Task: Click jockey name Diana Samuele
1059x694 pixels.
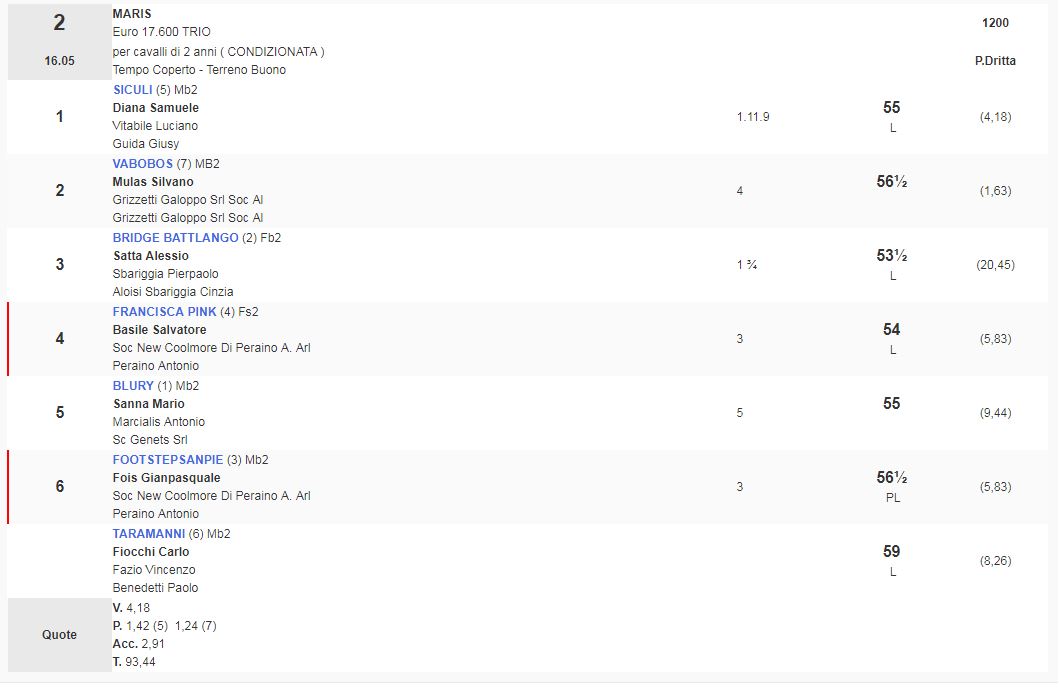Action: 155,108
